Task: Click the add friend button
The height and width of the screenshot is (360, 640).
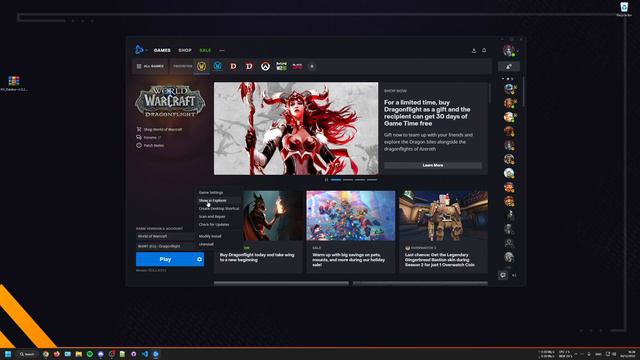Action: tap(509, 66)
